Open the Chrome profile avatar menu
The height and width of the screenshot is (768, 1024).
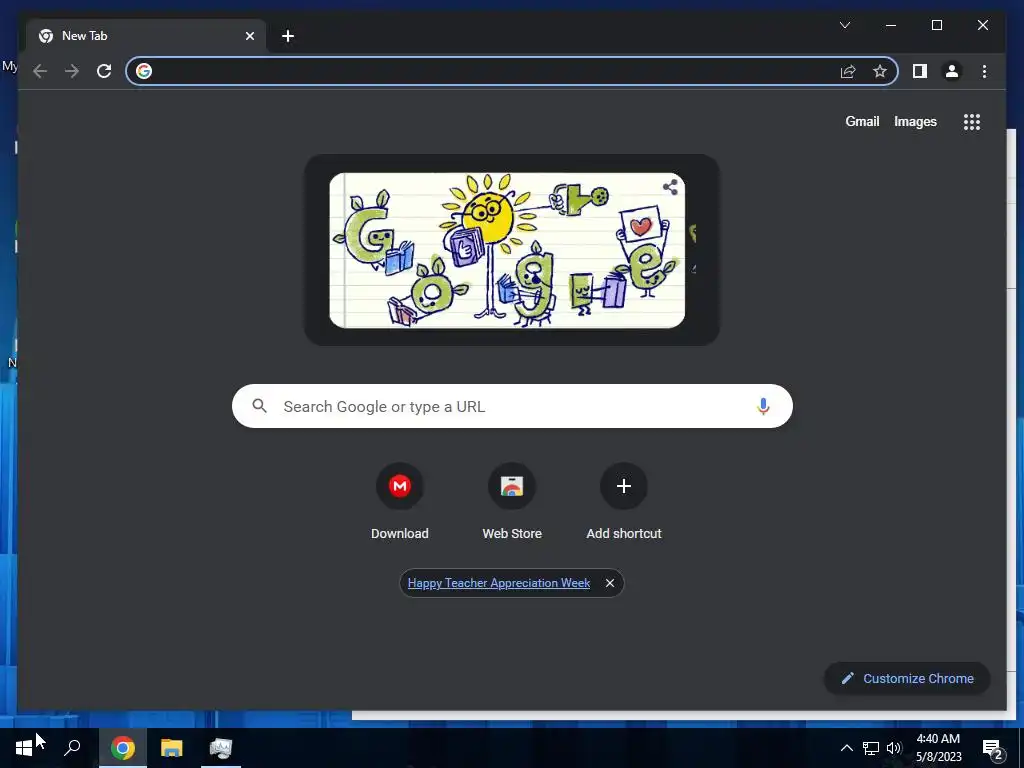[x=952, y=71]
